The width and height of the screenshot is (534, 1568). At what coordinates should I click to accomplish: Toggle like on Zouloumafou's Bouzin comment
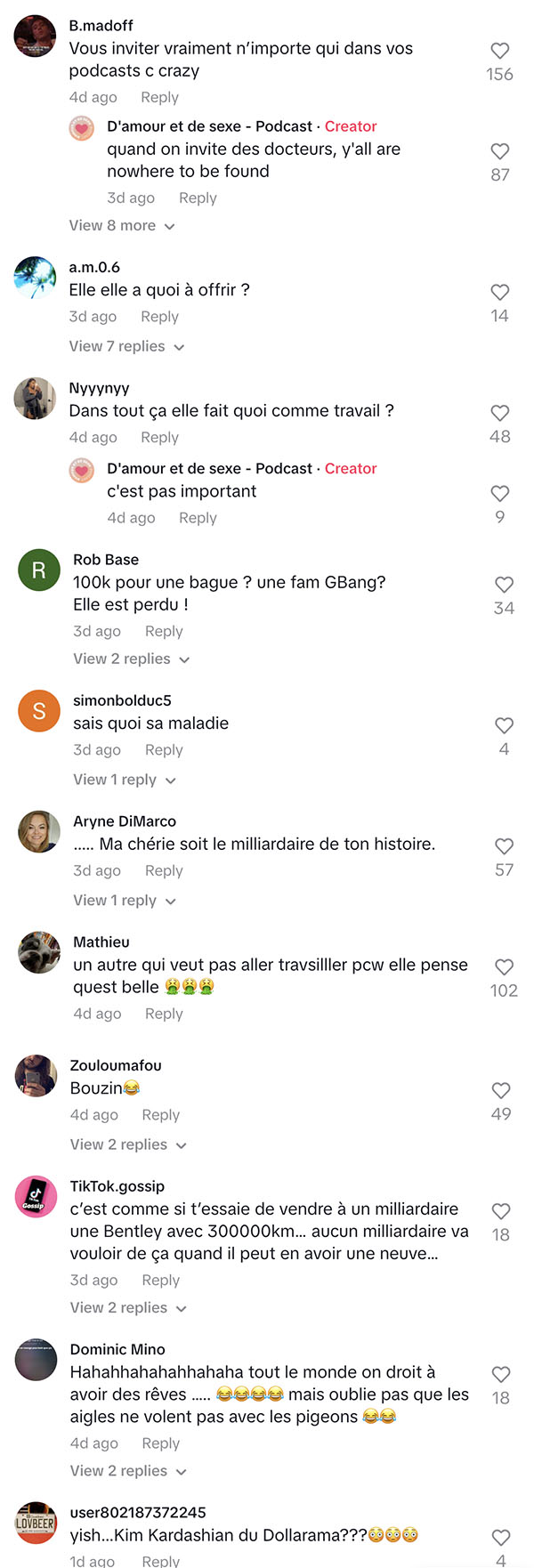coord(501,1091)
